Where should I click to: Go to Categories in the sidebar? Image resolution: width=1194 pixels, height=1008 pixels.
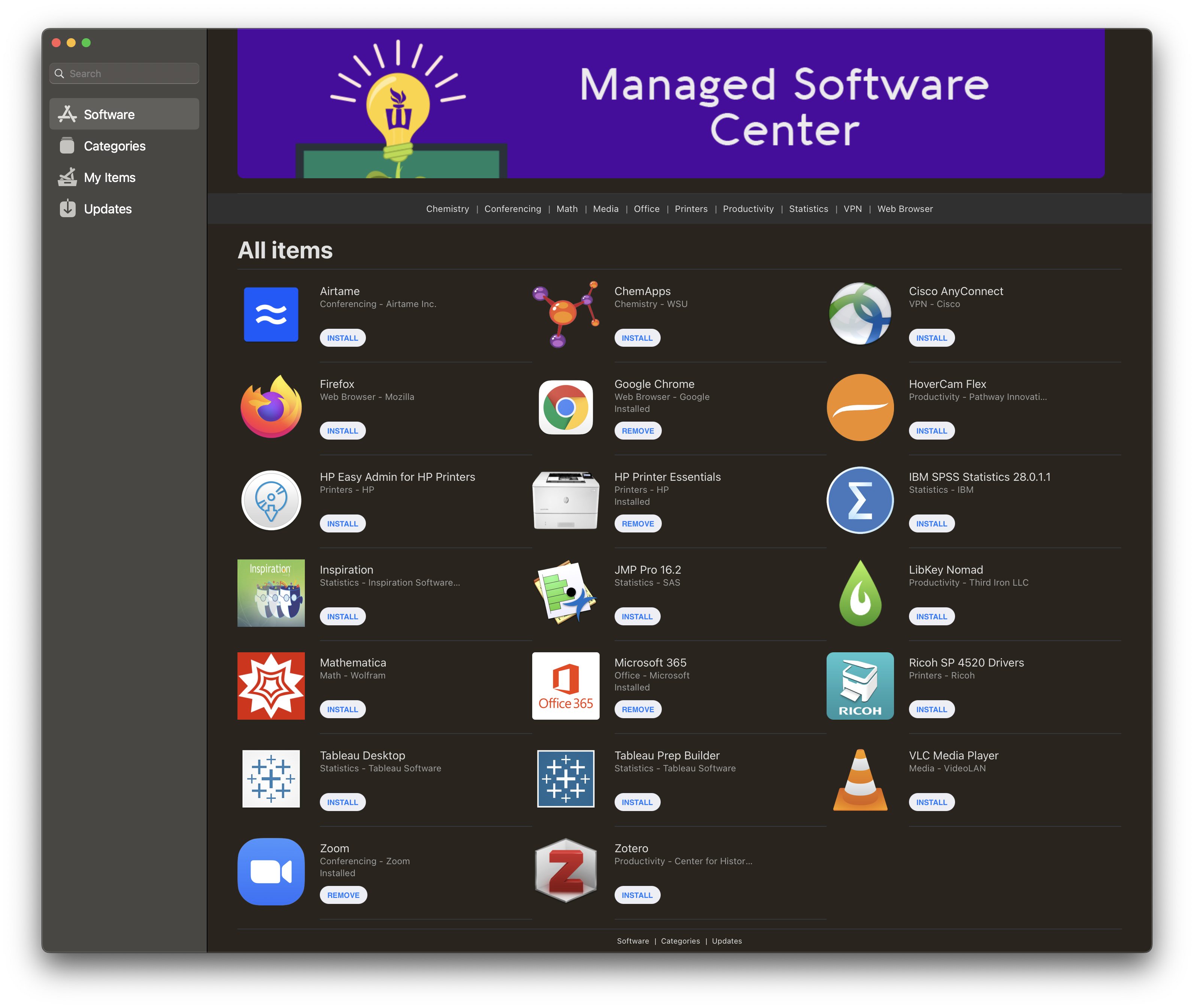[114, 146]
